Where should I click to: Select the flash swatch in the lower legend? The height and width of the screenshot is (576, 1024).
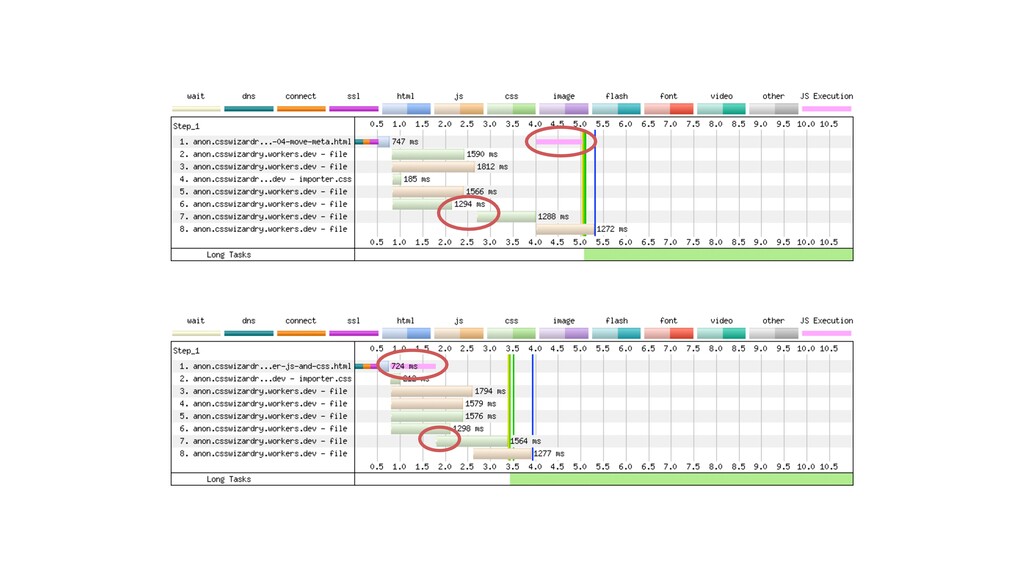(x=616, y=333)
